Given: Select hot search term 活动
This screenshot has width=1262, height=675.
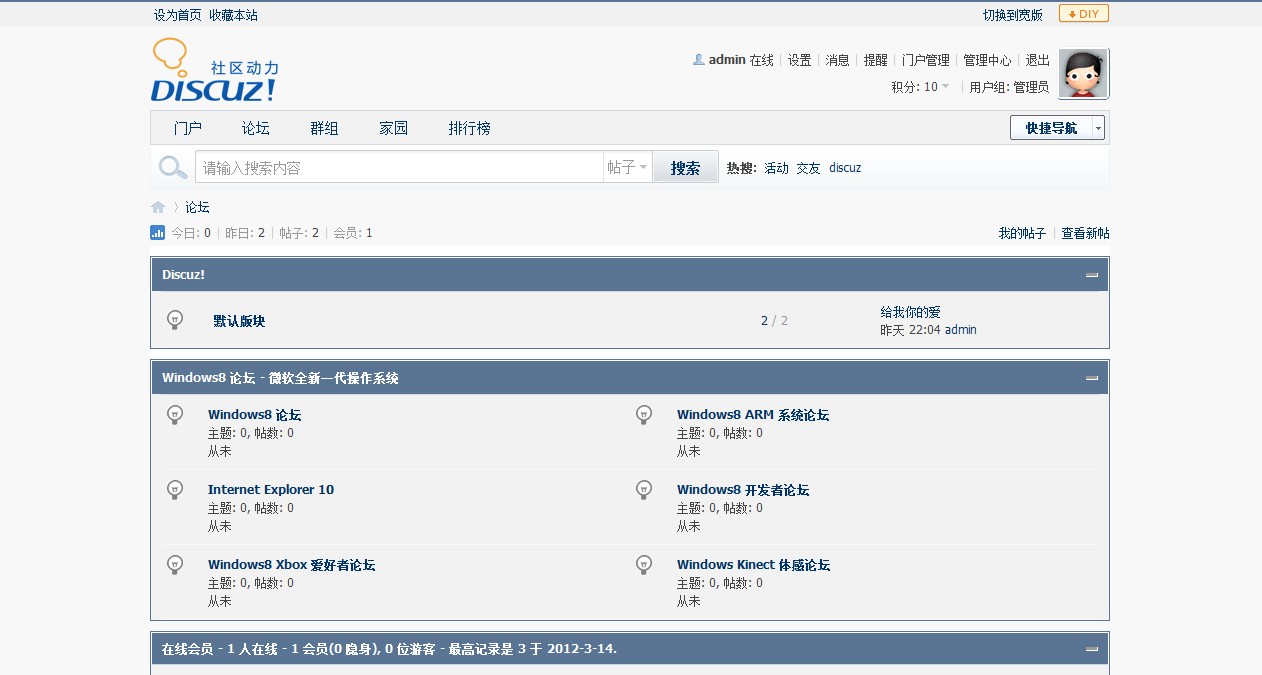Looking at the screenshot, I should (776, 168).
